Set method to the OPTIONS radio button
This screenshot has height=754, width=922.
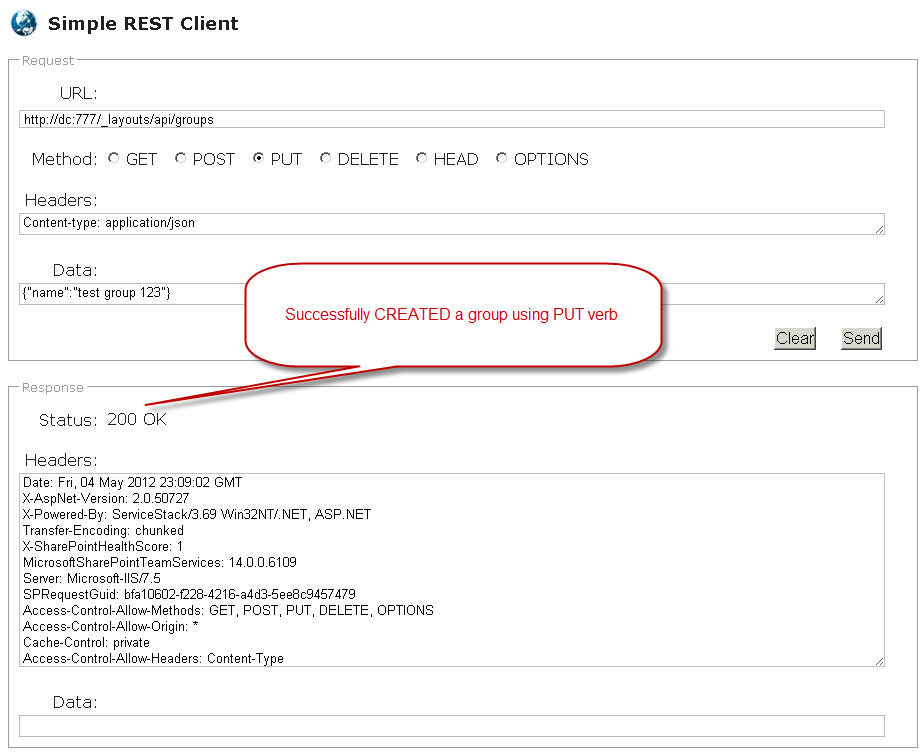pyautogui.click(x=502, y=158)
